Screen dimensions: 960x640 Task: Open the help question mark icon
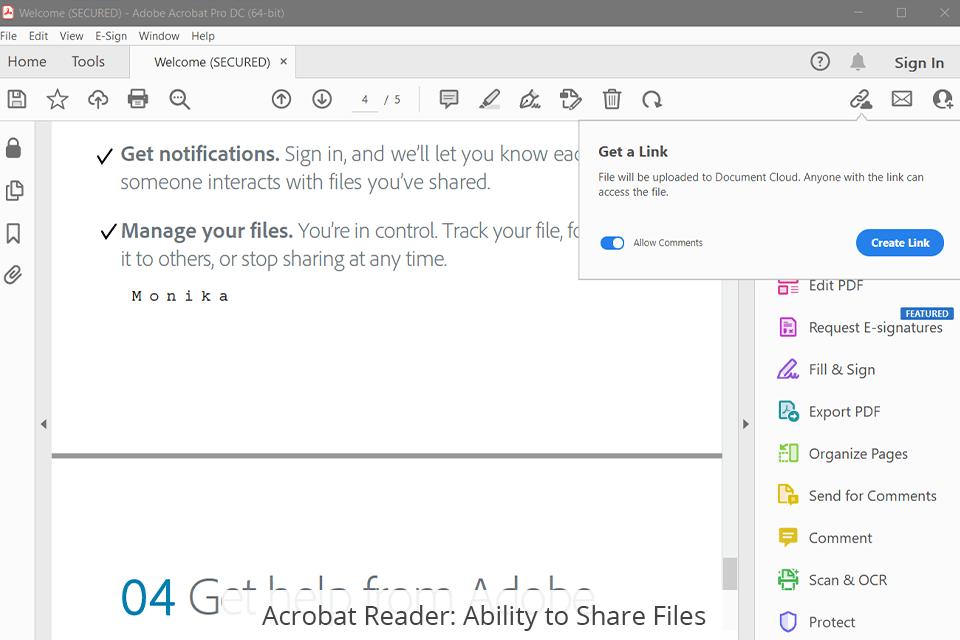[820, 61]
